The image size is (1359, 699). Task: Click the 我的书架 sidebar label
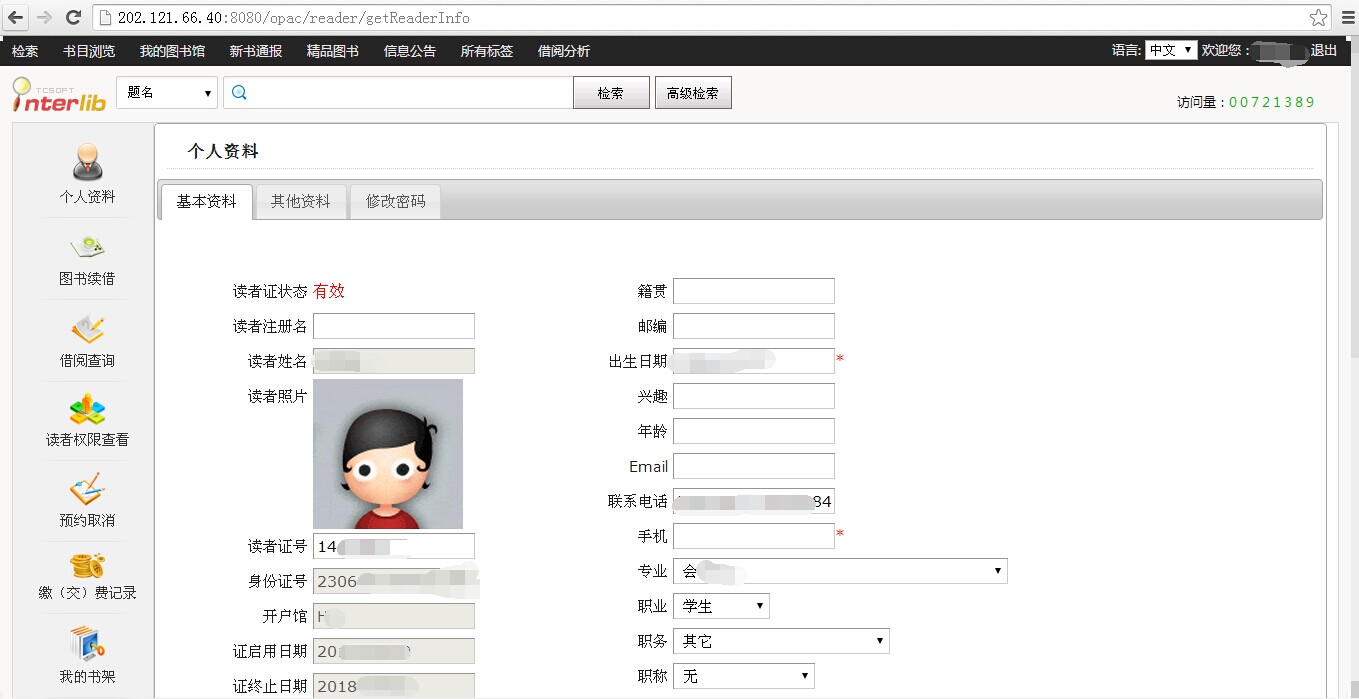click(87, 677)
